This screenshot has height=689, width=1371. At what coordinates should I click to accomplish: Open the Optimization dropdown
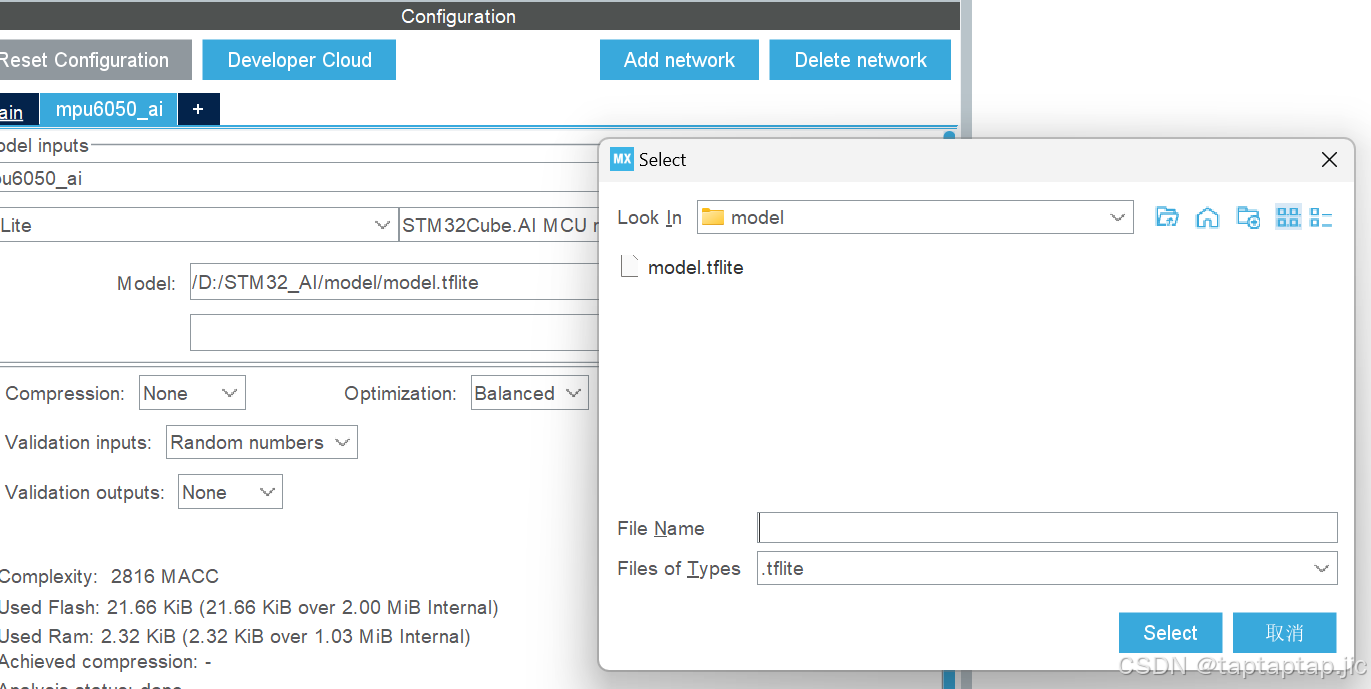[x=530, y=393]
